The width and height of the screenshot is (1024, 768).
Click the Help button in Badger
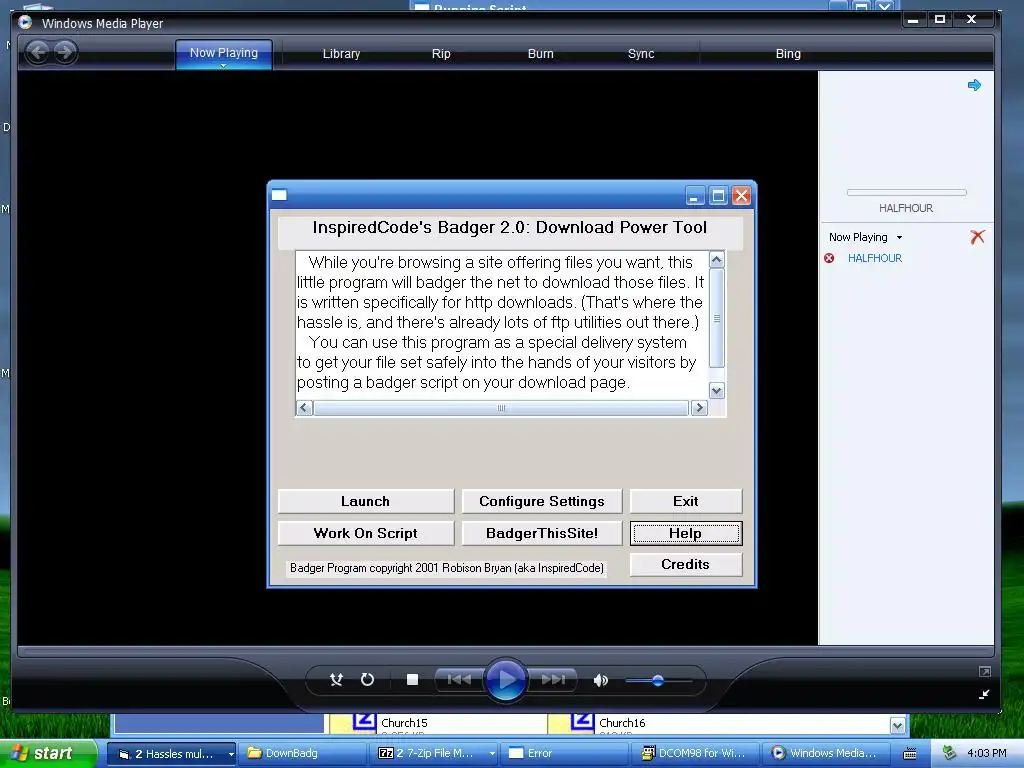pos(686,533)
